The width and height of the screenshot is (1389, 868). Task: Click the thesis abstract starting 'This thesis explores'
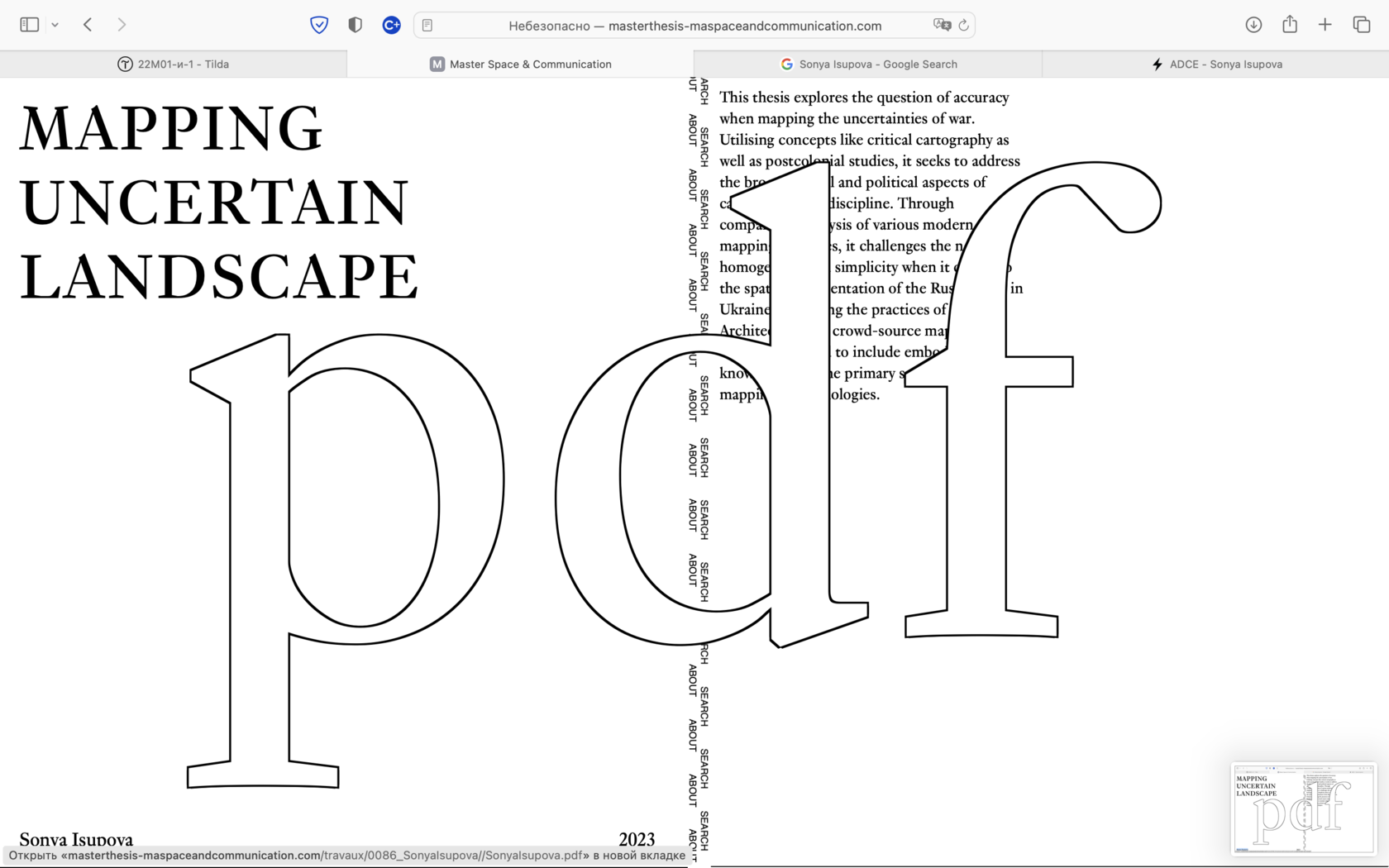[871, 246]
